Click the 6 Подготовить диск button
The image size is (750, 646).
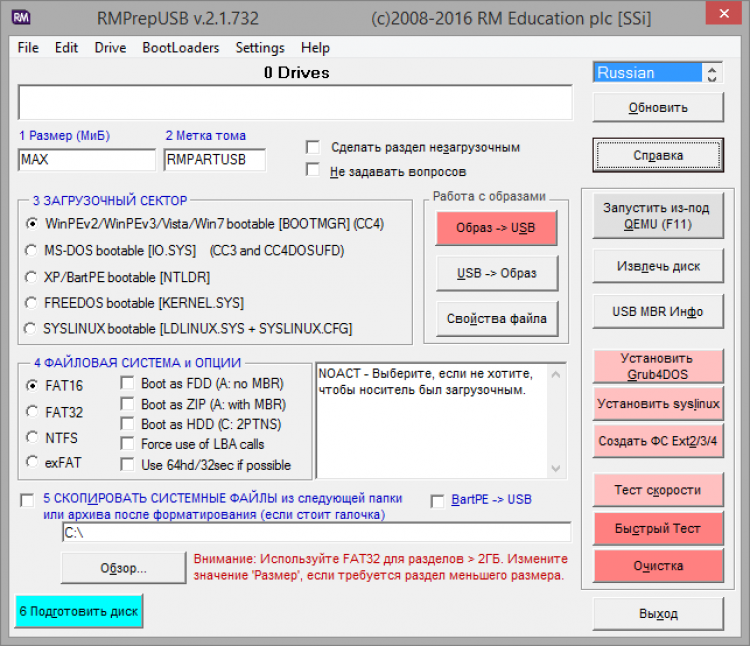(x=79, y=611)
